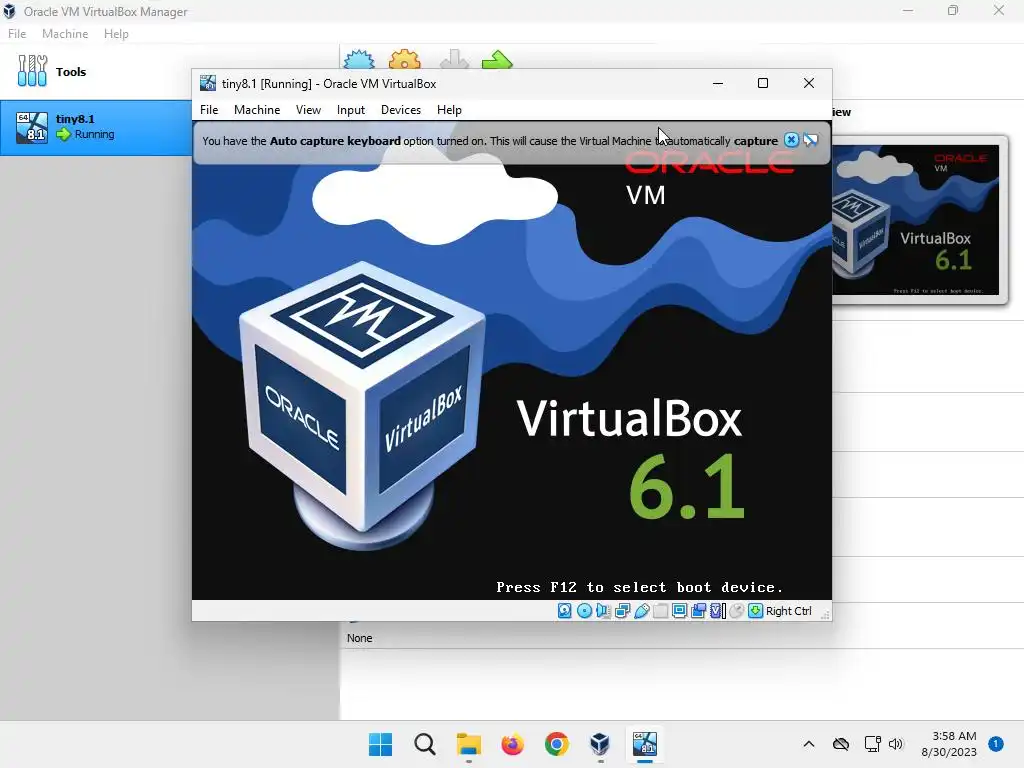The width and height of the screenshot is (1024, 768).
Task: Open the View menu in VM window
Action: click(308, 110)
